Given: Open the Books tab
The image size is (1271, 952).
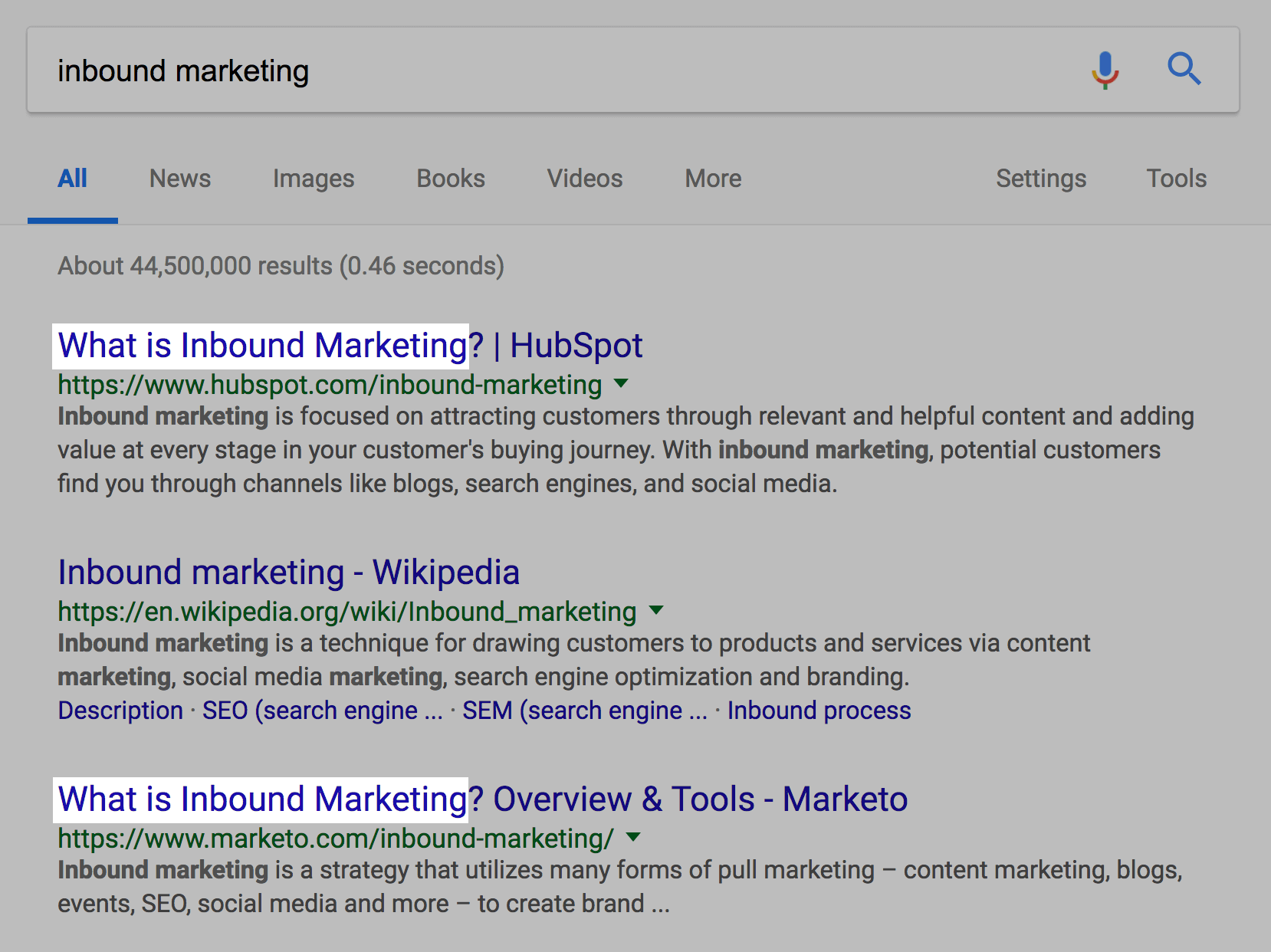Looking at the screenshot, I should [451, 179].
